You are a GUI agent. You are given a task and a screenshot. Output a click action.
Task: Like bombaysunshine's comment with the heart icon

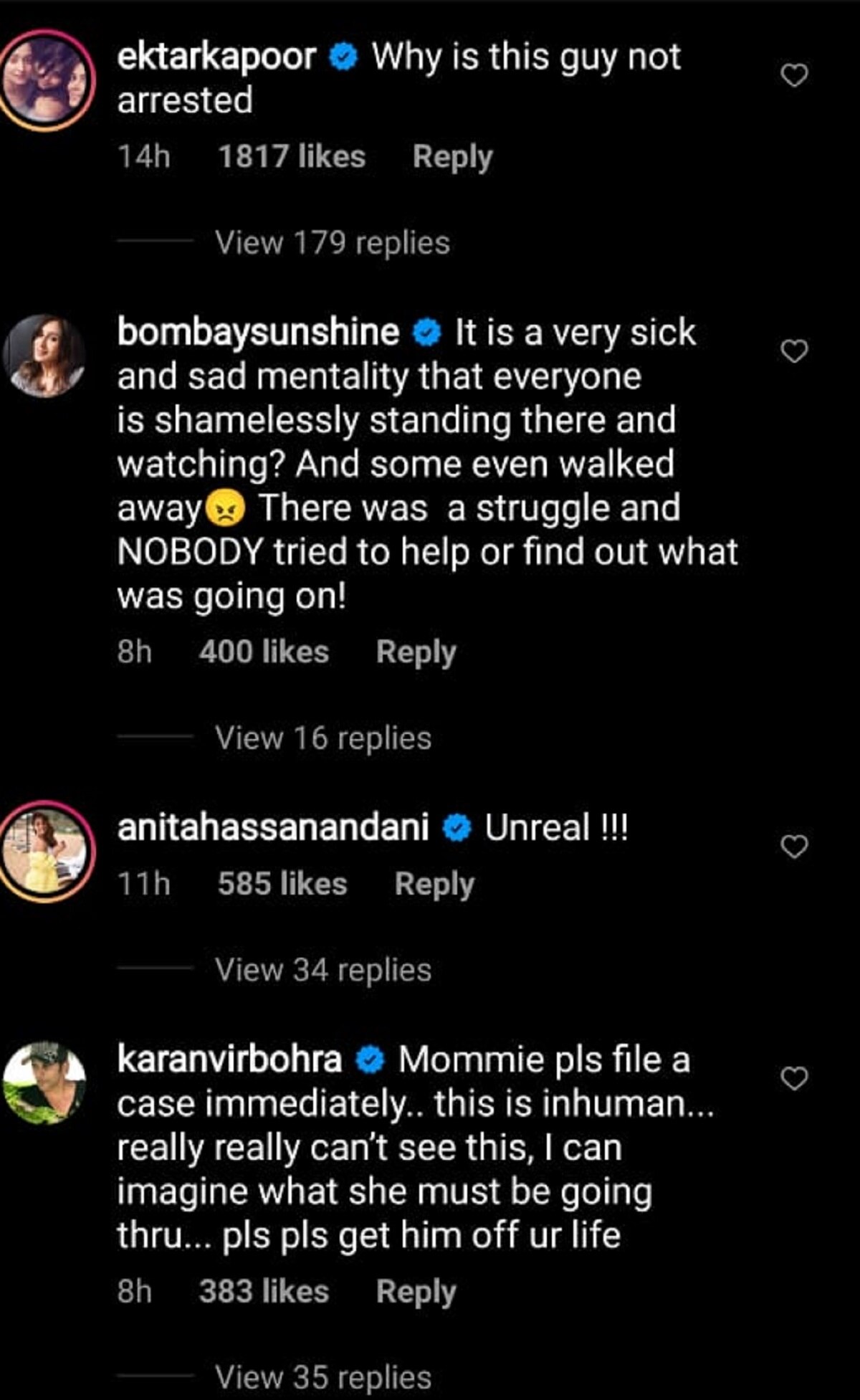(x=793, y=351)
